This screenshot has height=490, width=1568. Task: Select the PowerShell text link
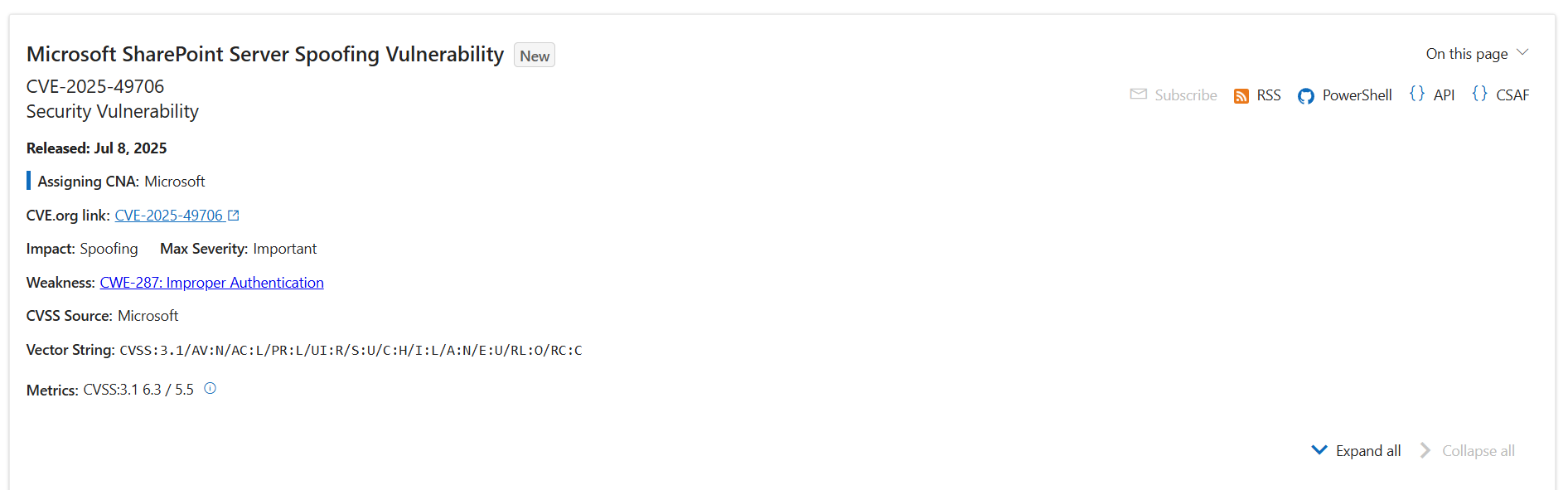[1357, 95]
